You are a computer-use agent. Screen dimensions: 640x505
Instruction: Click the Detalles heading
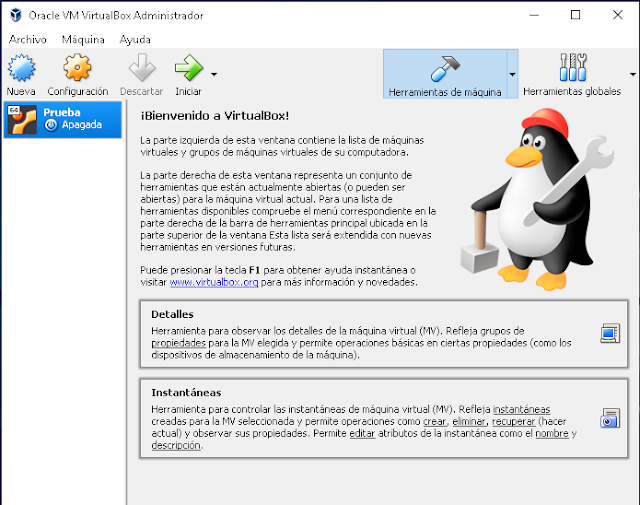pos(172,314)
